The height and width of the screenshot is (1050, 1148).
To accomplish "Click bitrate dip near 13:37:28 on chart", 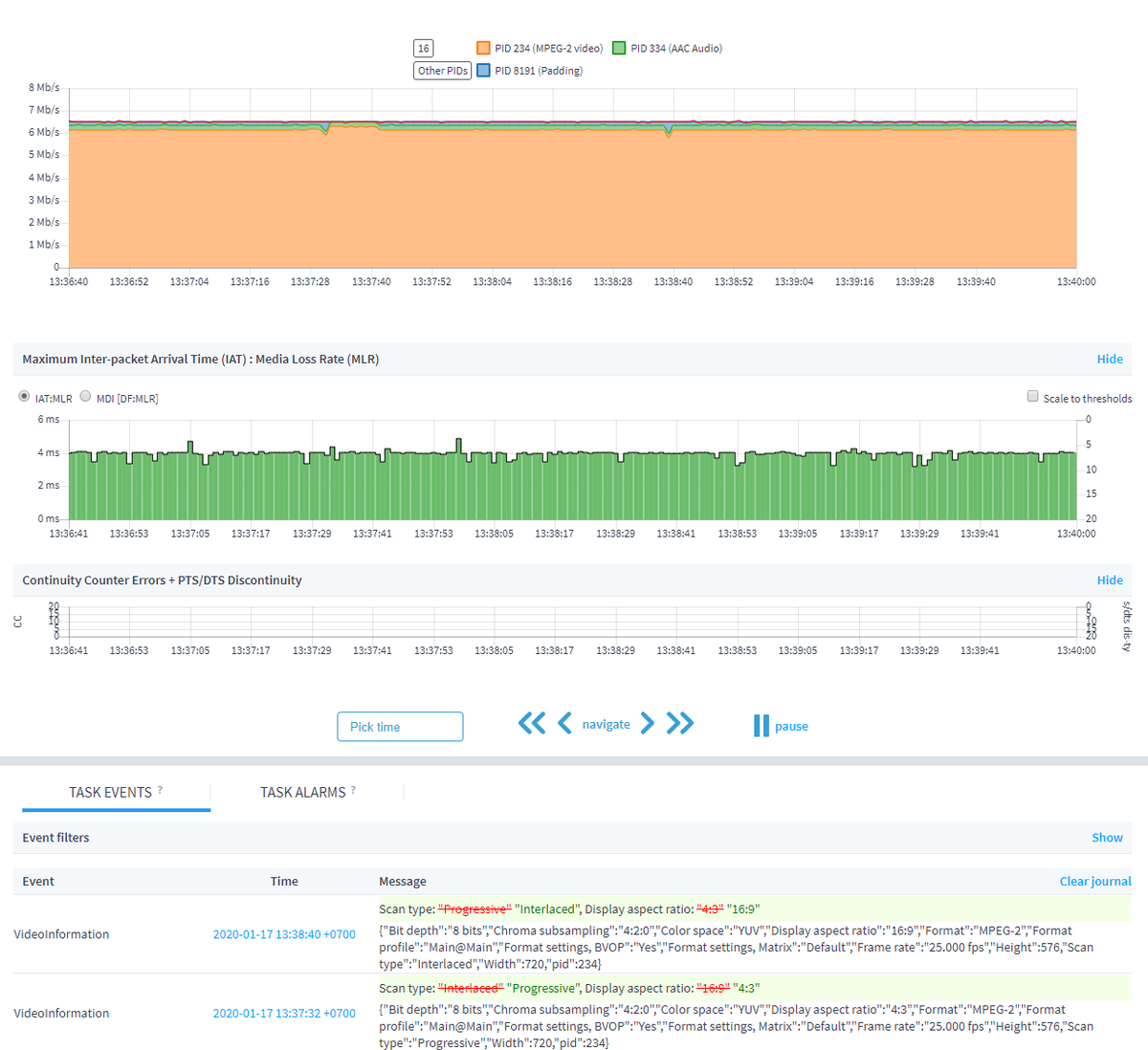I will (x=325, y=130).
